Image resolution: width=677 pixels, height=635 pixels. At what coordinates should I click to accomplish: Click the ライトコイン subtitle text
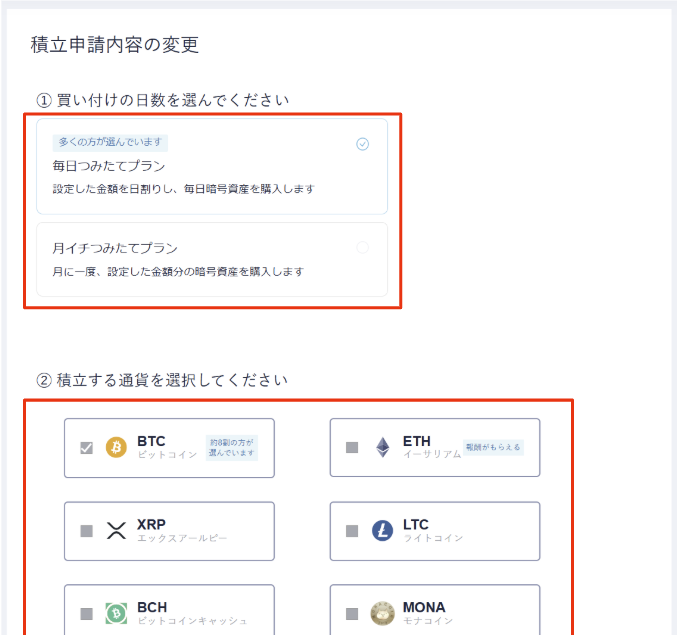pos(433,538)
